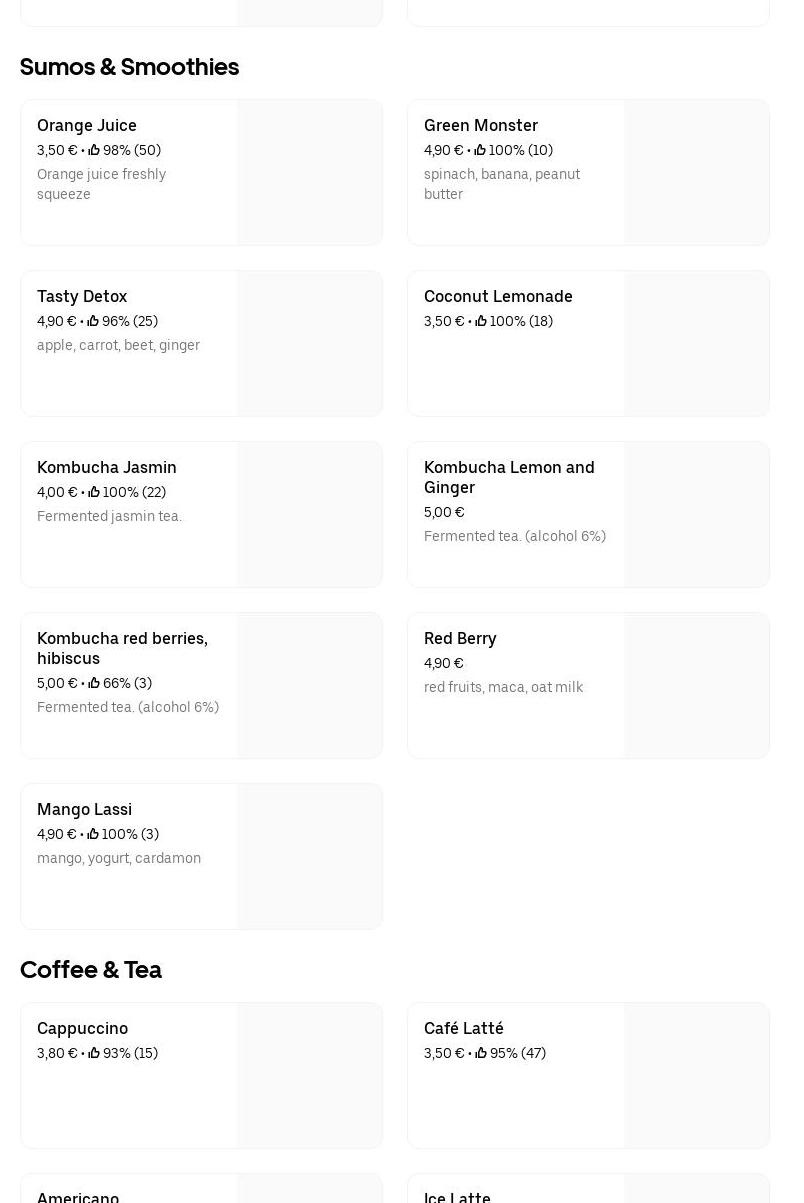Select the Coconut Lemonade item name

point(498,296)
